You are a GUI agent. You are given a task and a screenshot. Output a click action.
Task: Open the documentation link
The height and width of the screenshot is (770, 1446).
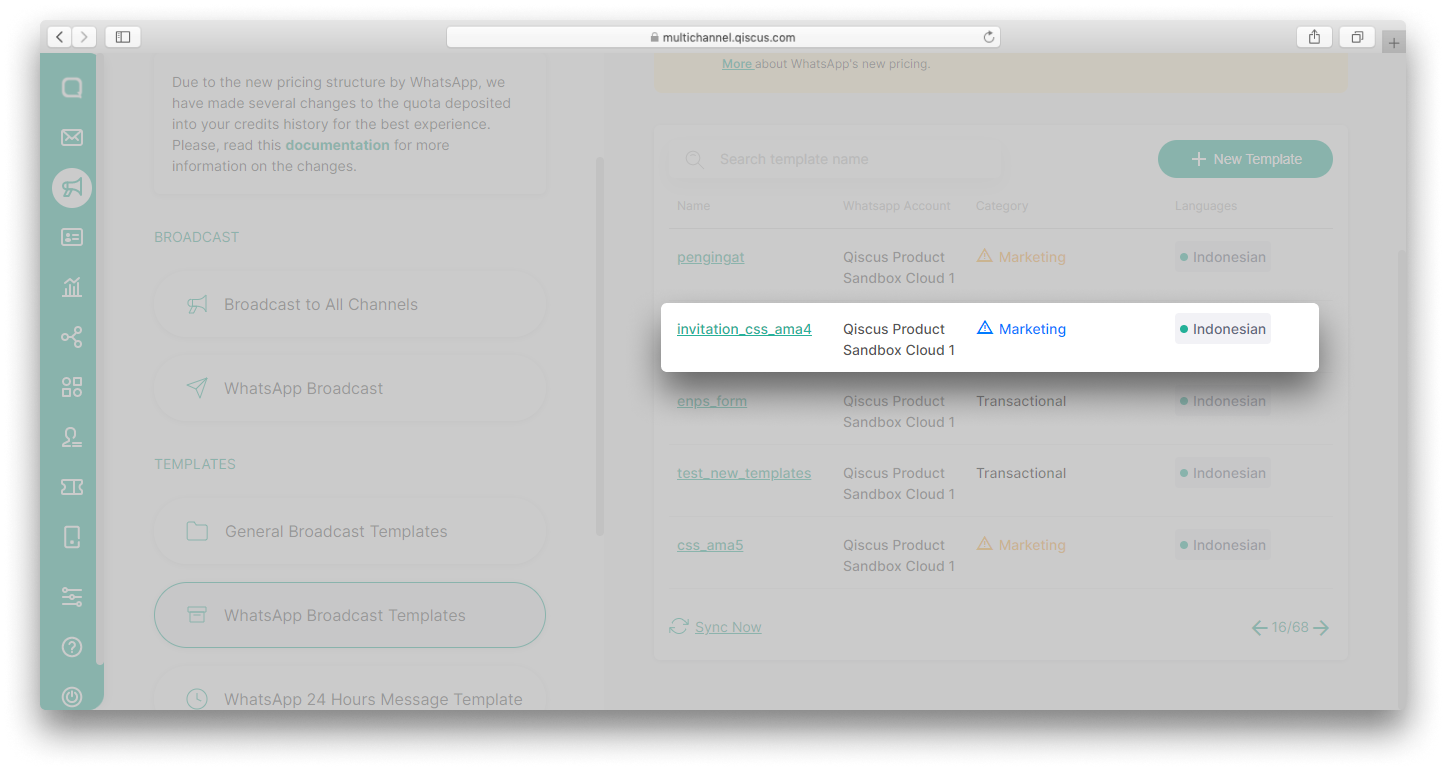(x=337, y=145)
